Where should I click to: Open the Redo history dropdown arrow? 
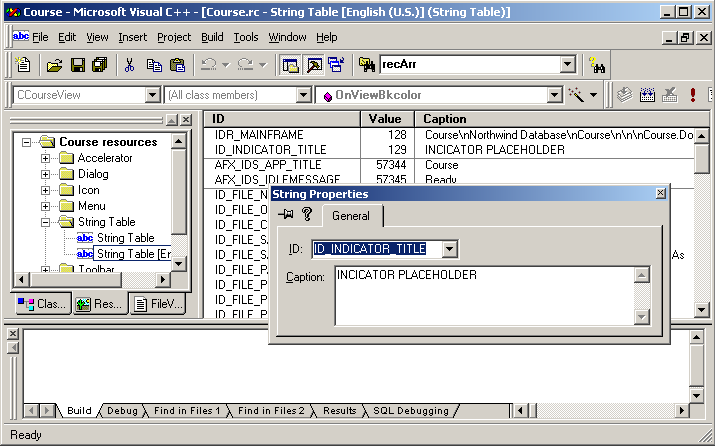click(263, 65)
